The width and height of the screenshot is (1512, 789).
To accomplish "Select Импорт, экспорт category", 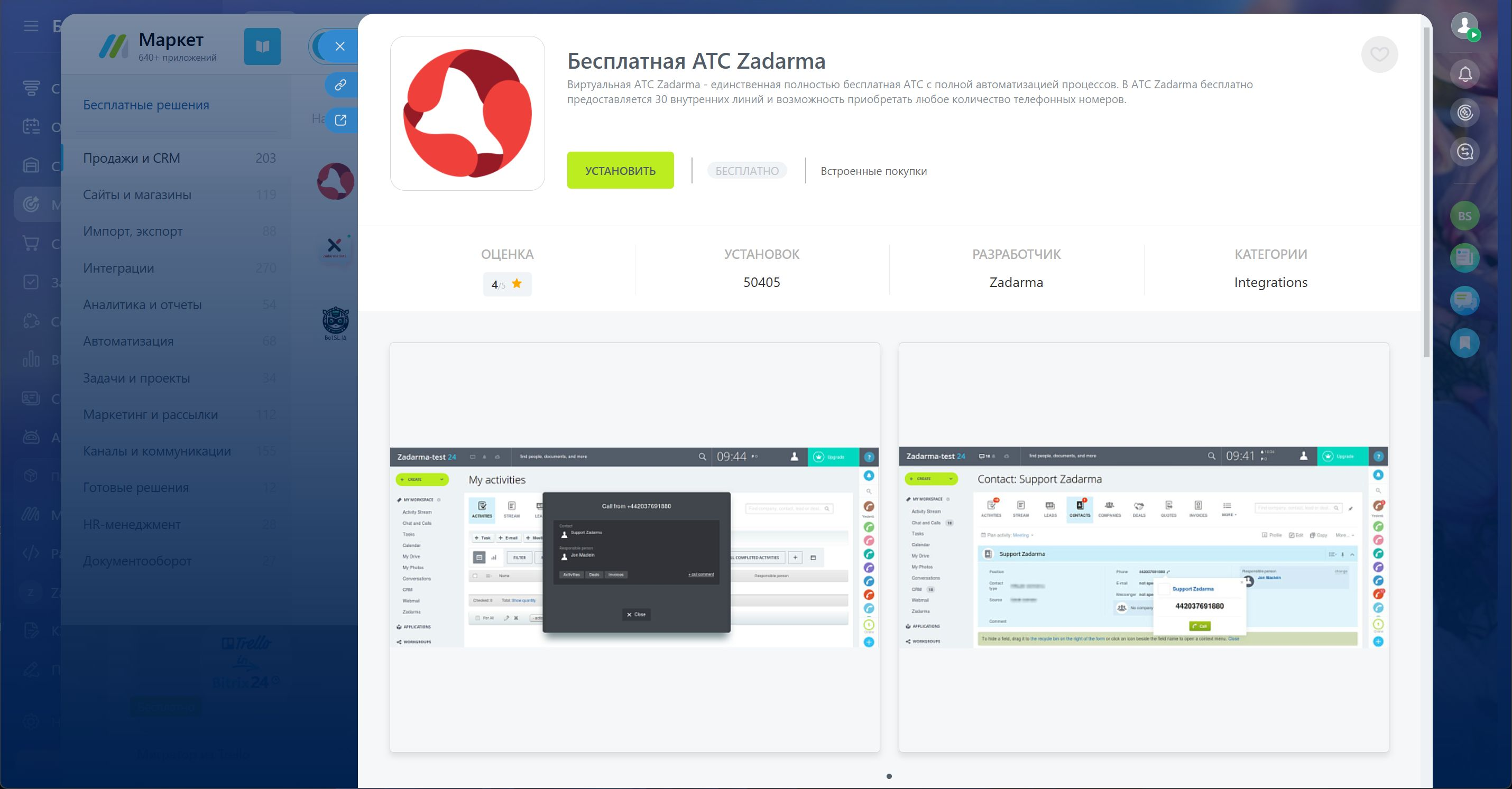I will point(179,231).
